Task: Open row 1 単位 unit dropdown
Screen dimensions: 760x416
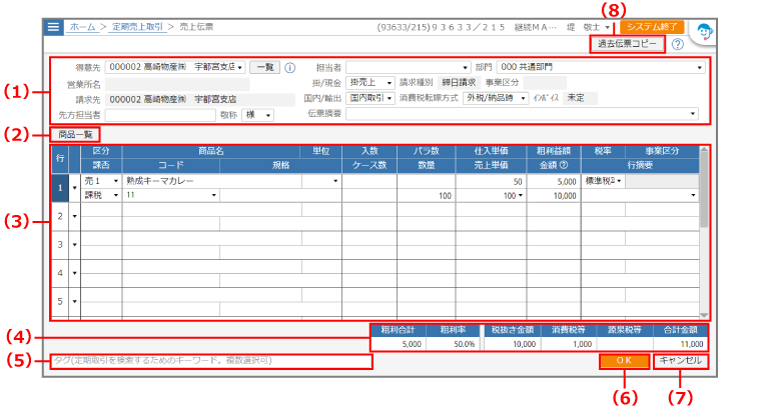Action: click(x=335, y=181)
